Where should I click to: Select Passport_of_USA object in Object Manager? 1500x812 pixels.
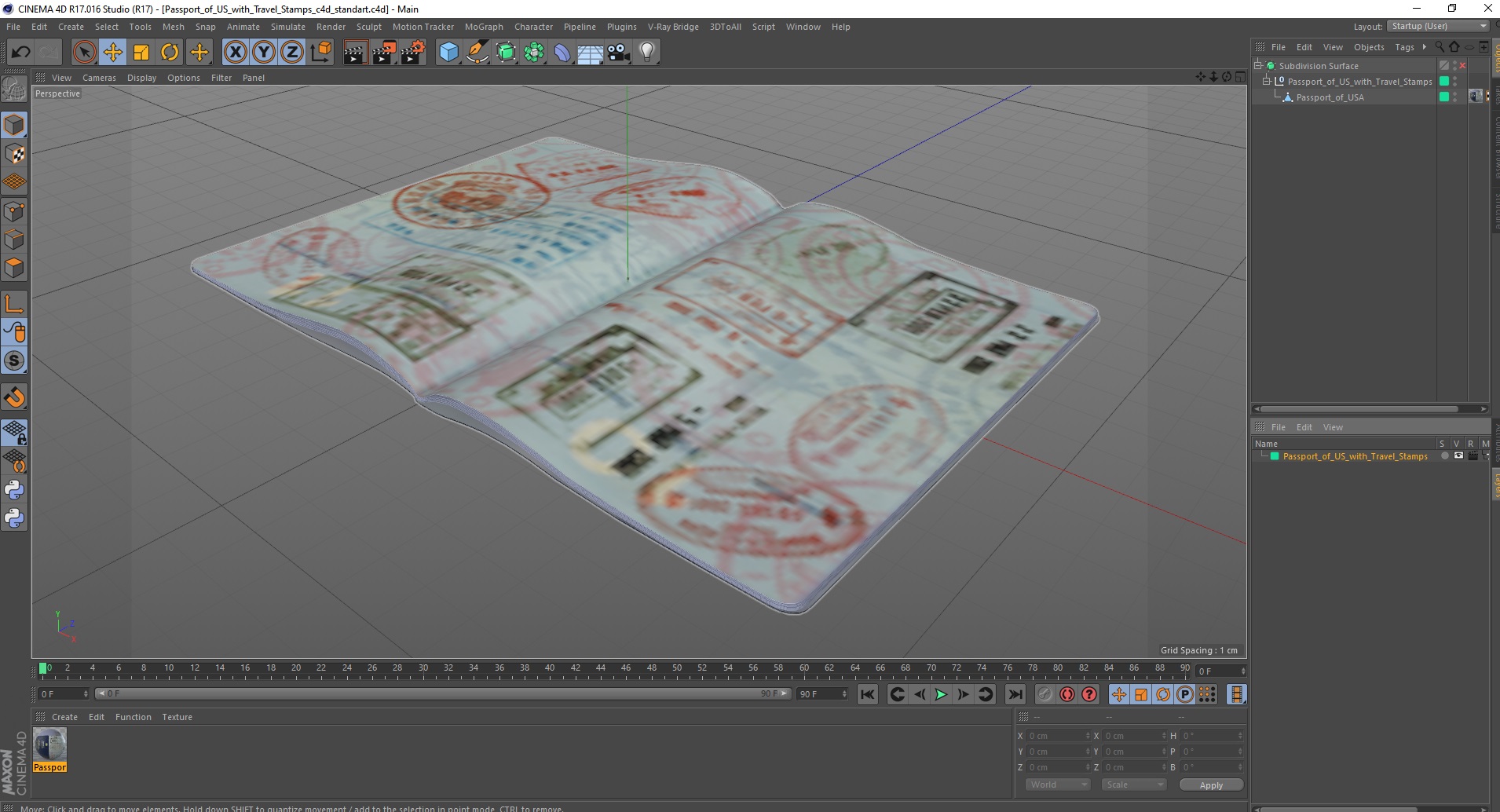(x=1330, y=97)
